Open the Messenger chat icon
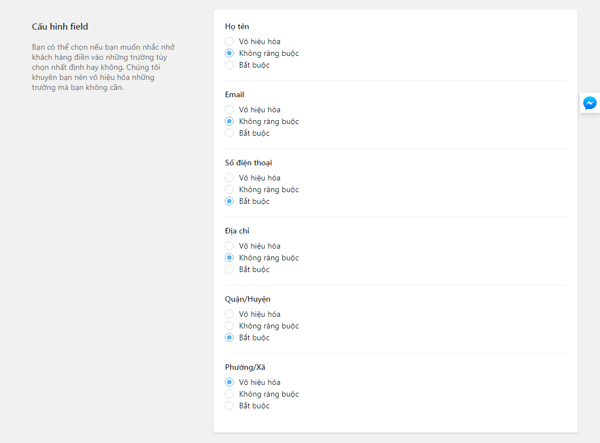Image resolution: width=600 pixels, height=443 pixels. click(590, 103)
